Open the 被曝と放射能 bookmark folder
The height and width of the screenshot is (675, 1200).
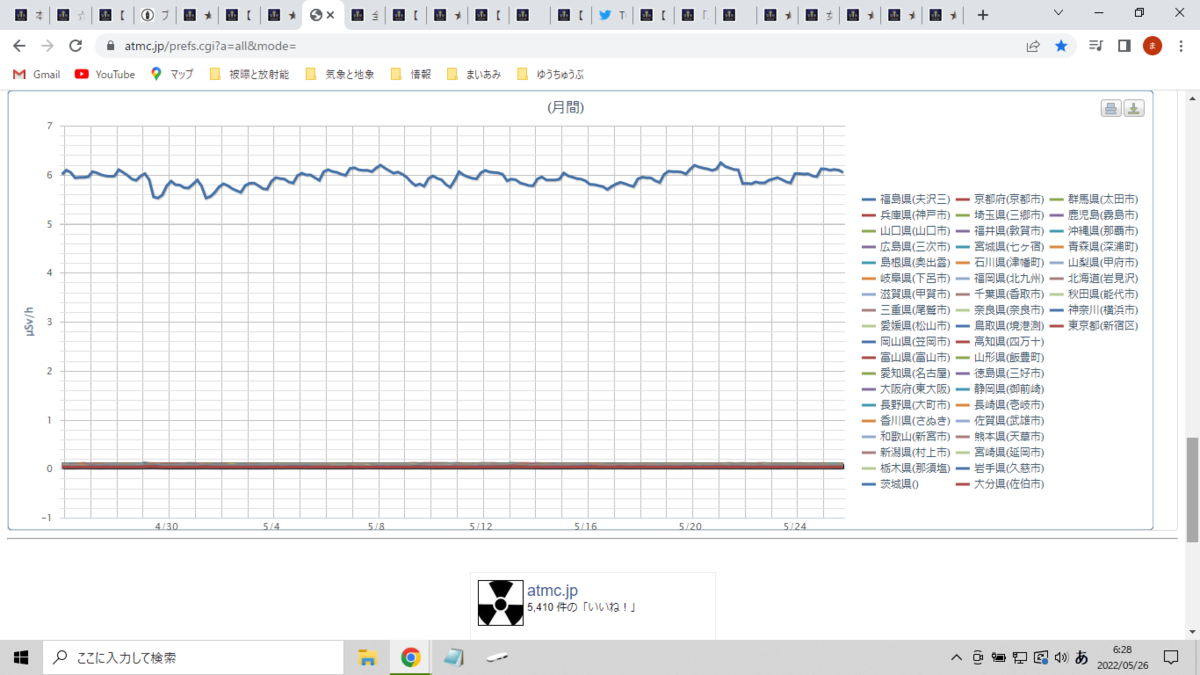coord(248,74)
